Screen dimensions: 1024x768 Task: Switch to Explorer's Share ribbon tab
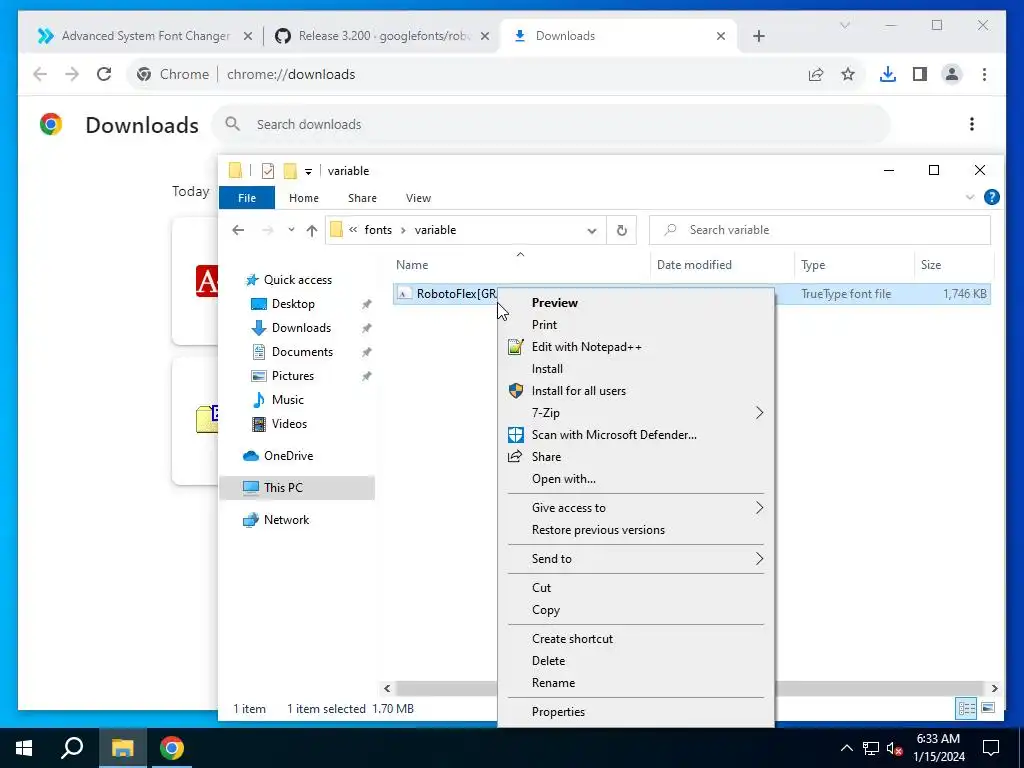[362, 198]
